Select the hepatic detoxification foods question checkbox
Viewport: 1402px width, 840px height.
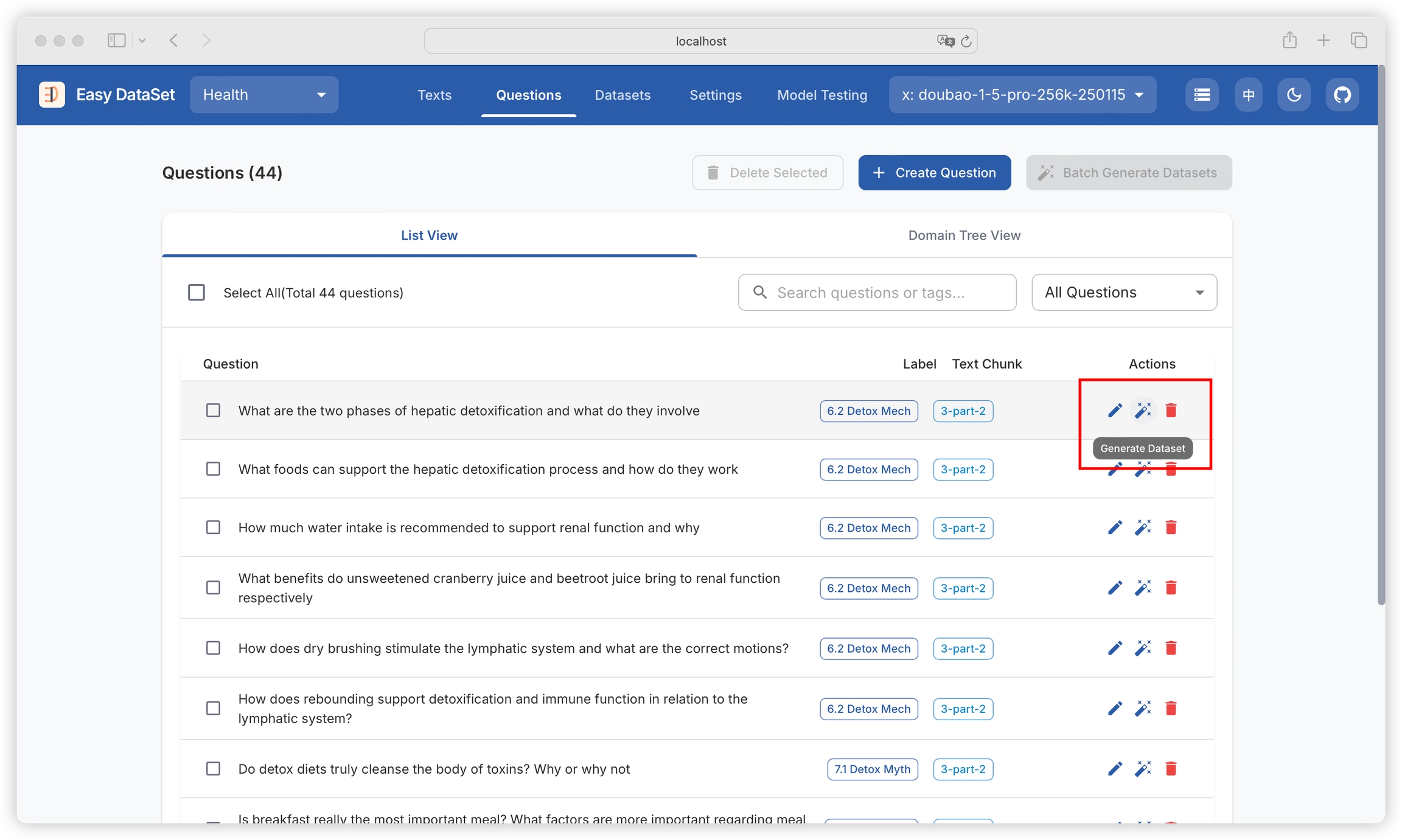tap(213, 469)
